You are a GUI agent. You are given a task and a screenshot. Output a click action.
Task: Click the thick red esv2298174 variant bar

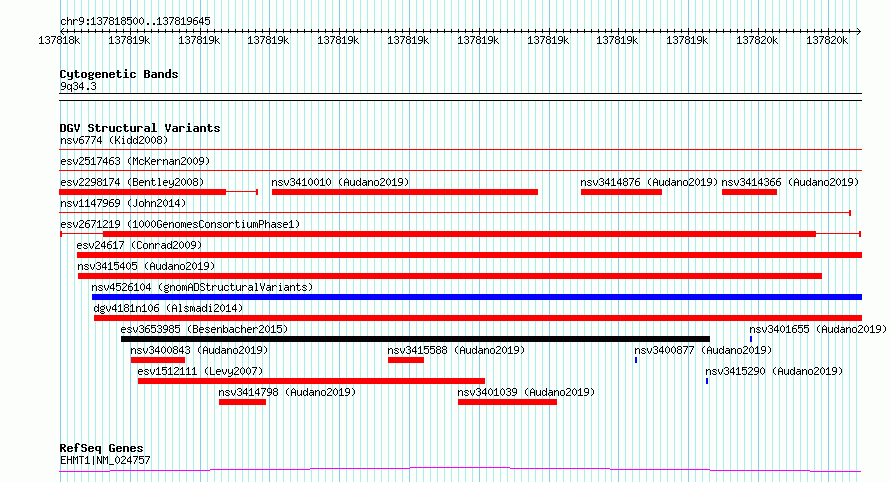(x=143, y=192)
